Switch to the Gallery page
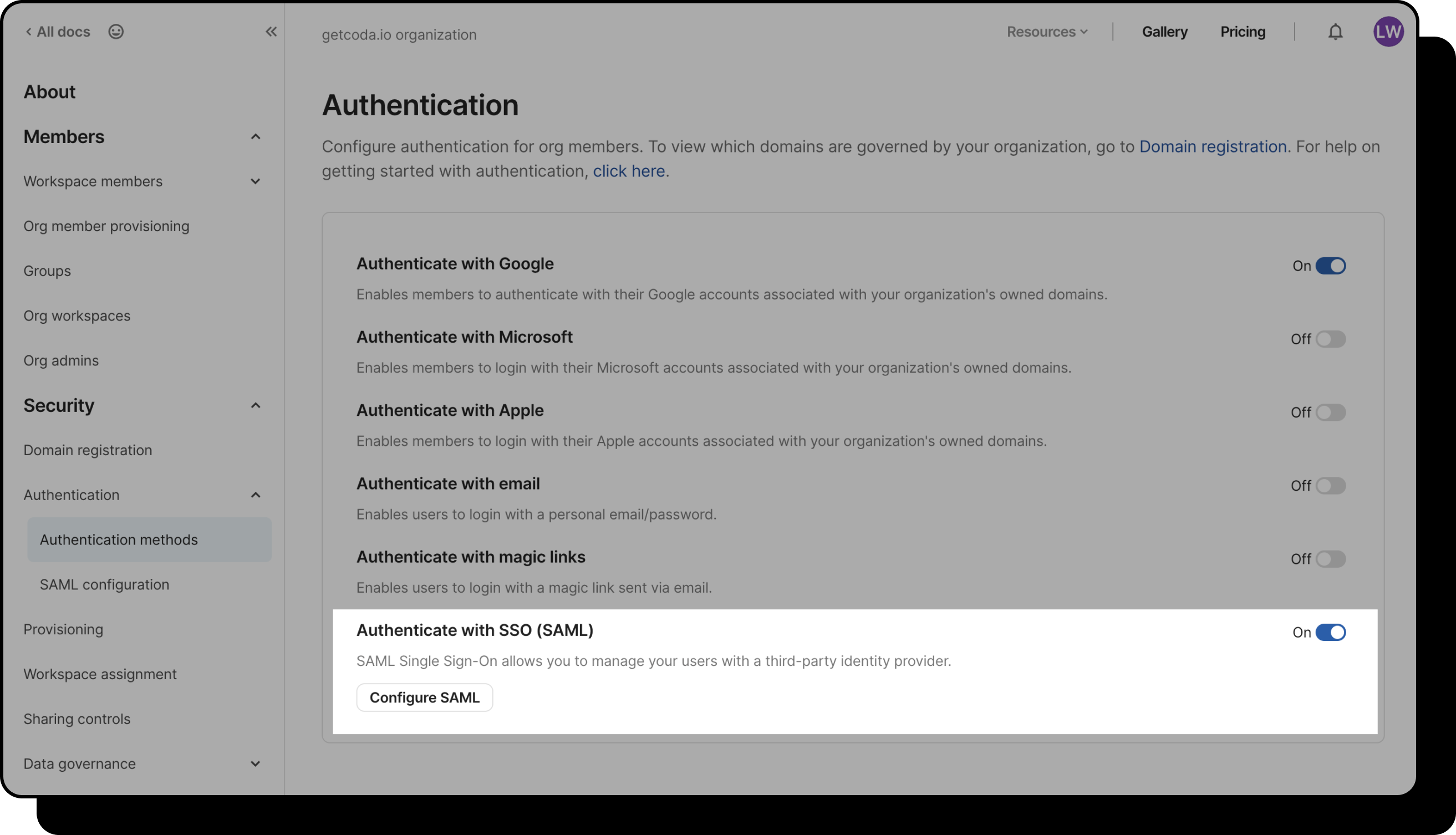The width and height of the screenshot is (1456, 835). pos(1165,32)
